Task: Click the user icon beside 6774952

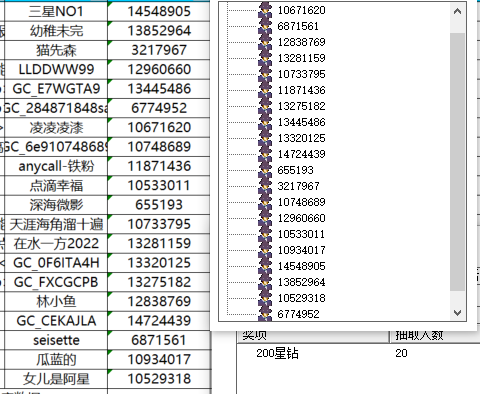Action: coord(265,313)
